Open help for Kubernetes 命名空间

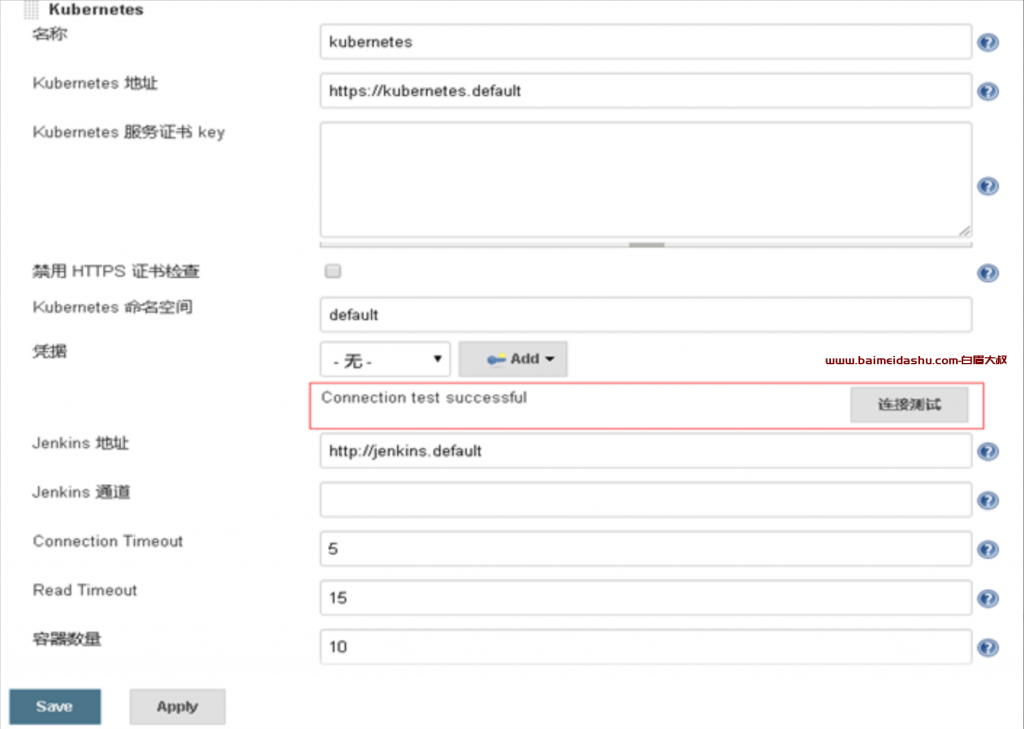tap(988, 314)
